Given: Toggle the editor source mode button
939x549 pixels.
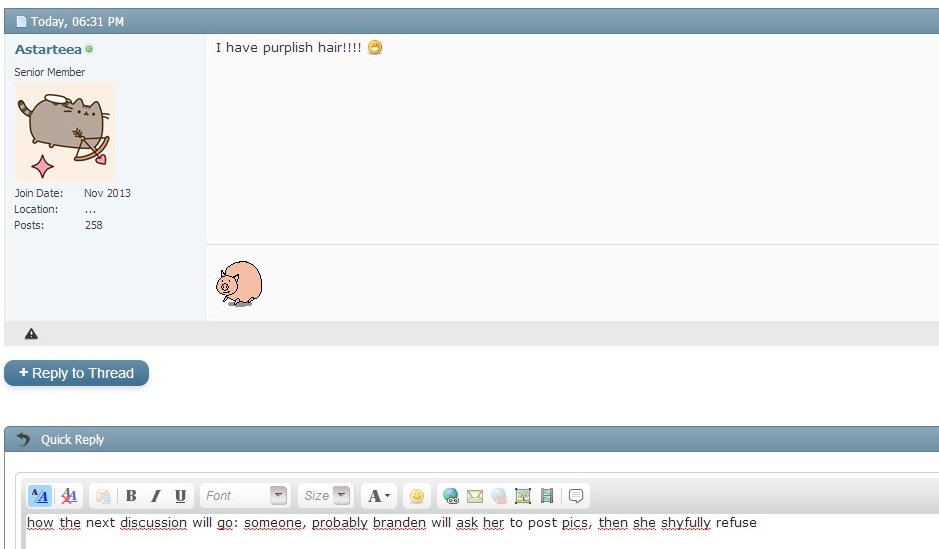Looking at the screenshot, I should (40, 496).
